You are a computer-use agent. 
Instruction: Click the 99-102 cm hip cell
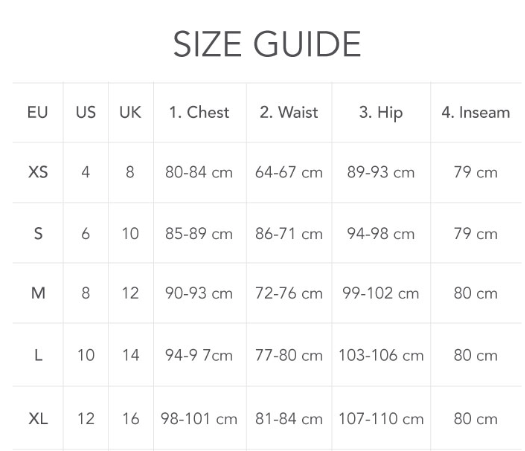click(x=381, y=293)
